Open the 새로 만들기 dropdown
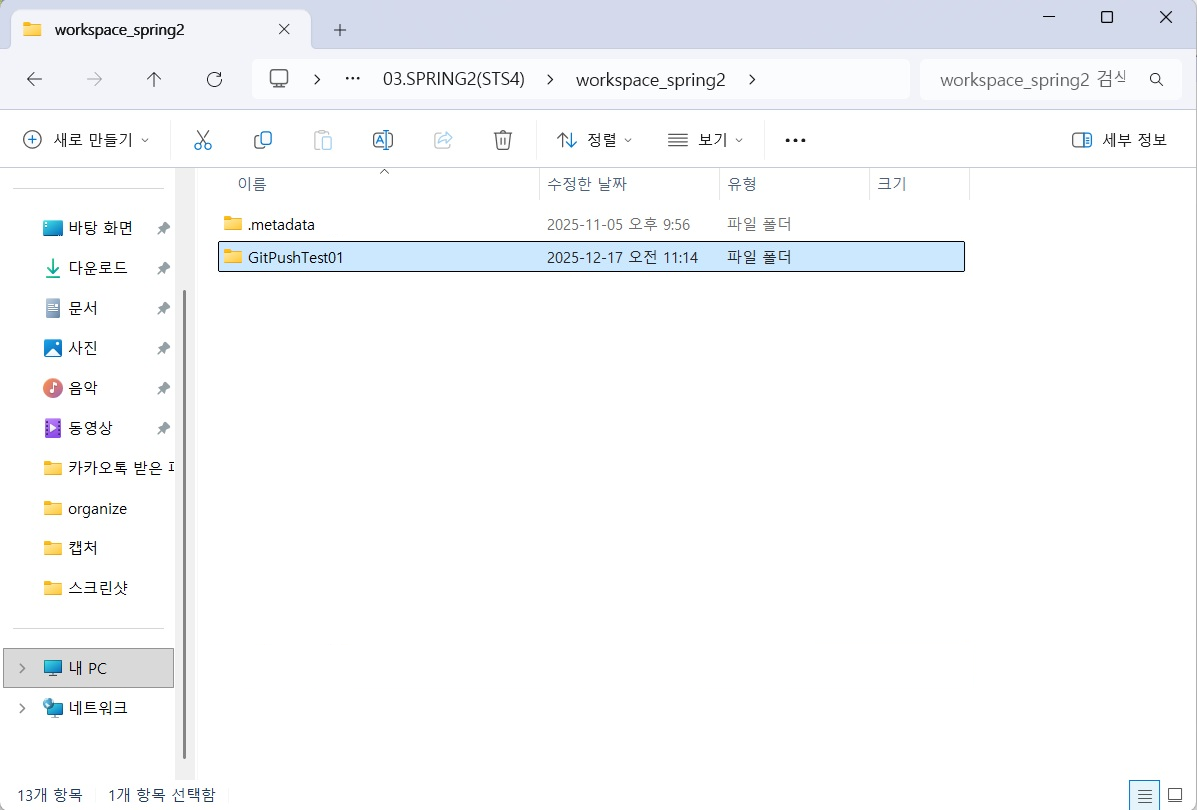This screenshot has width=1197, height=810. (x=86, y=140)
